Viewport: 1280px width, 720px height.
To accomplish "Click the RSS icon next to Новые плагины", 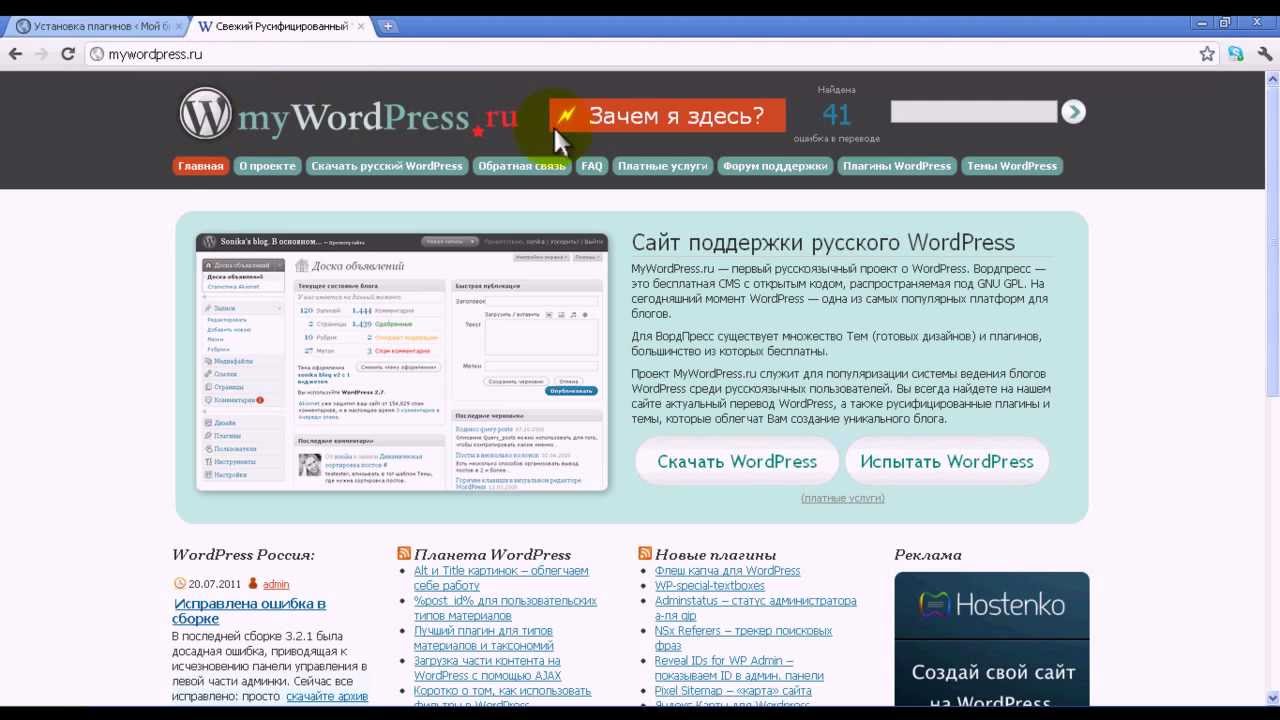I will tap(645, 554).
